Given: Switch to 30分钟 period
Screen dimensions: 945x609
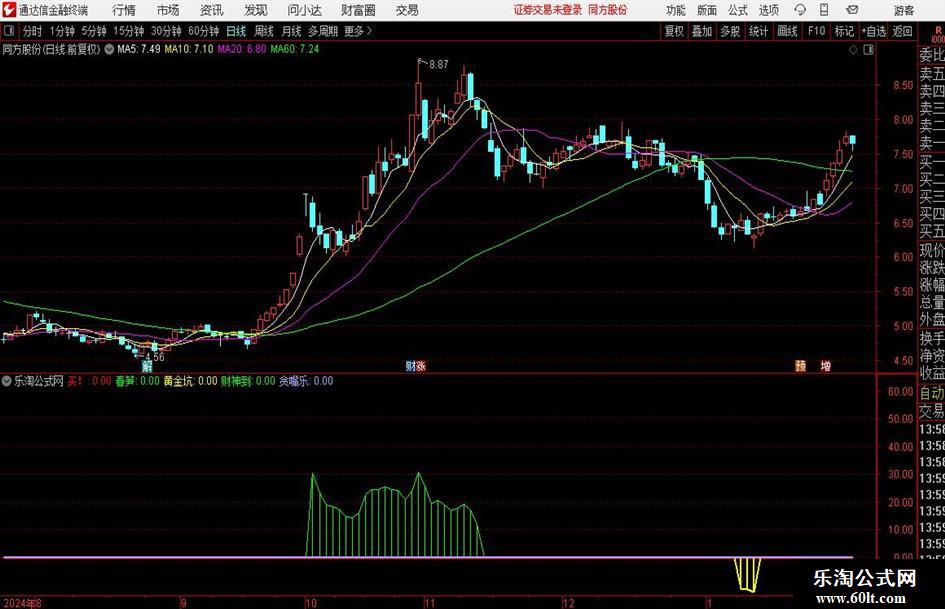Looking at the screenshot, I should (166, 31).
